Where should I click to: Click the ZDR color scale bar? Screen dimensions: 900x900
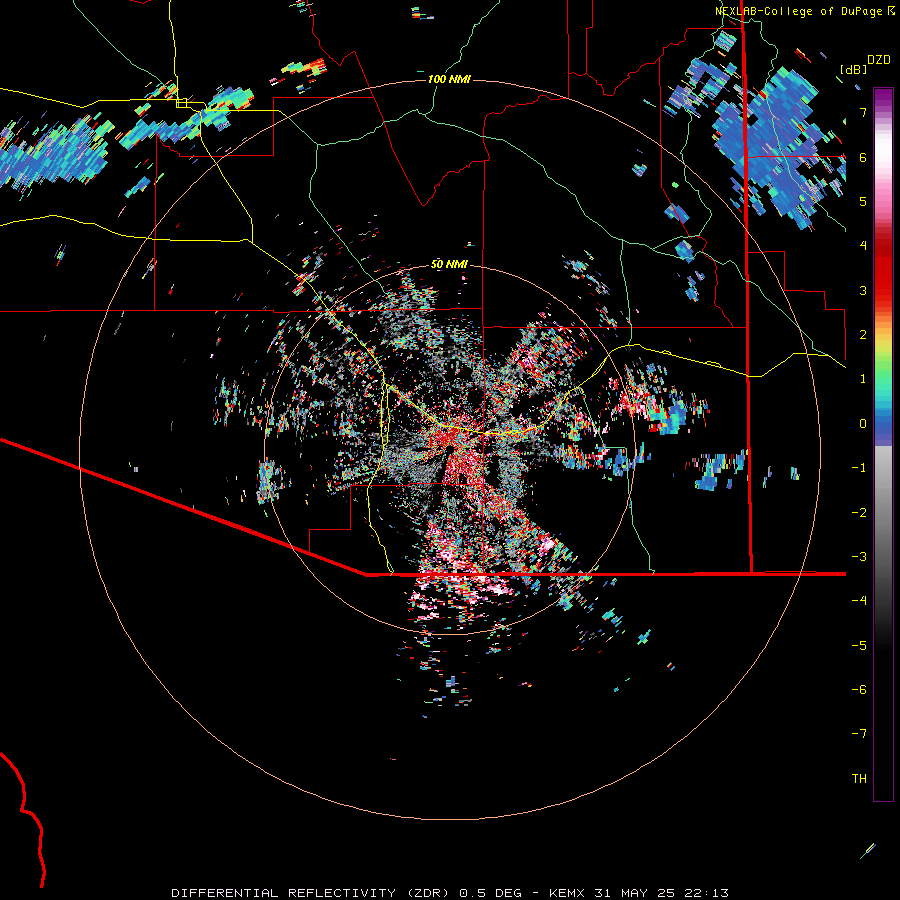tap(883, 444)
